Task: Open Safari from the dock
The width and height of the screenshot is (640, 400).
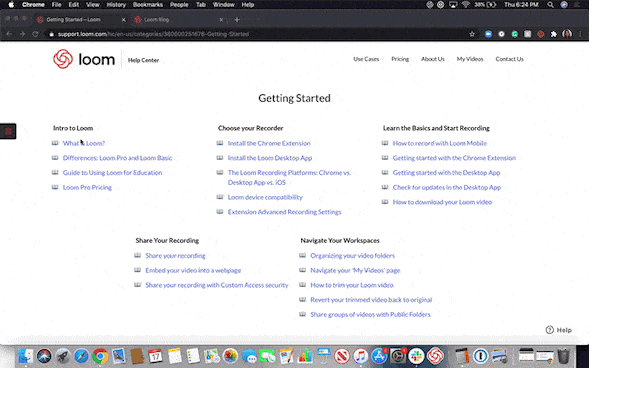Action: point(81,356)
